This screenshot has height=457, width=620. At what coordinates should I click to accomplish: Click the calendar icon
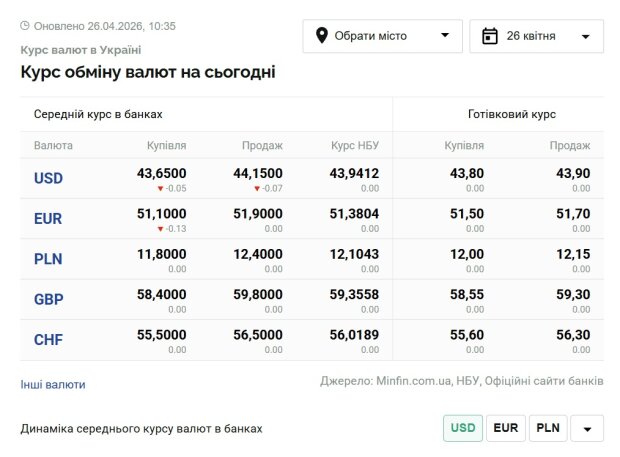490,36
